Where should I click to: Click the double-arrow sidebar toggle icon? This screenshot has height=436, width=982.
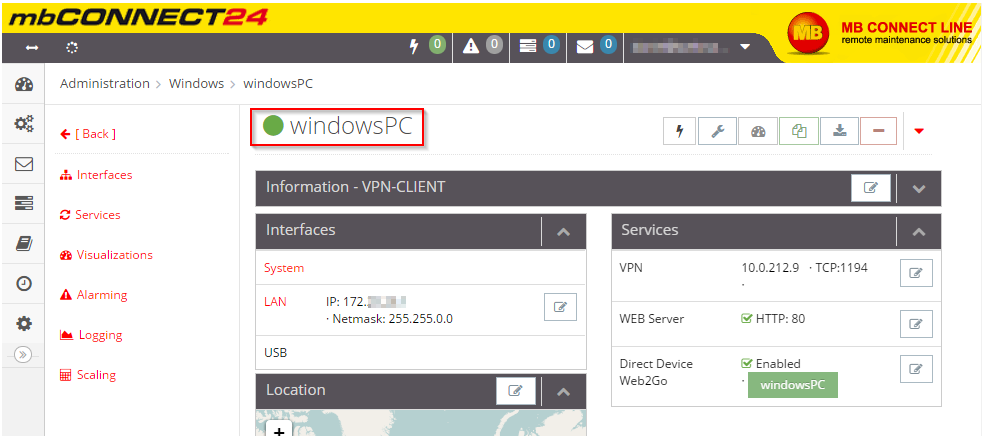click(x=33, y=48)
